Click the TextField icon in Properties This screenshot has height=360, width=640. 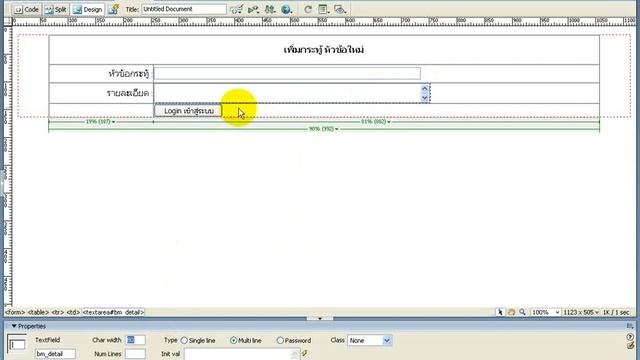(17, 344)
